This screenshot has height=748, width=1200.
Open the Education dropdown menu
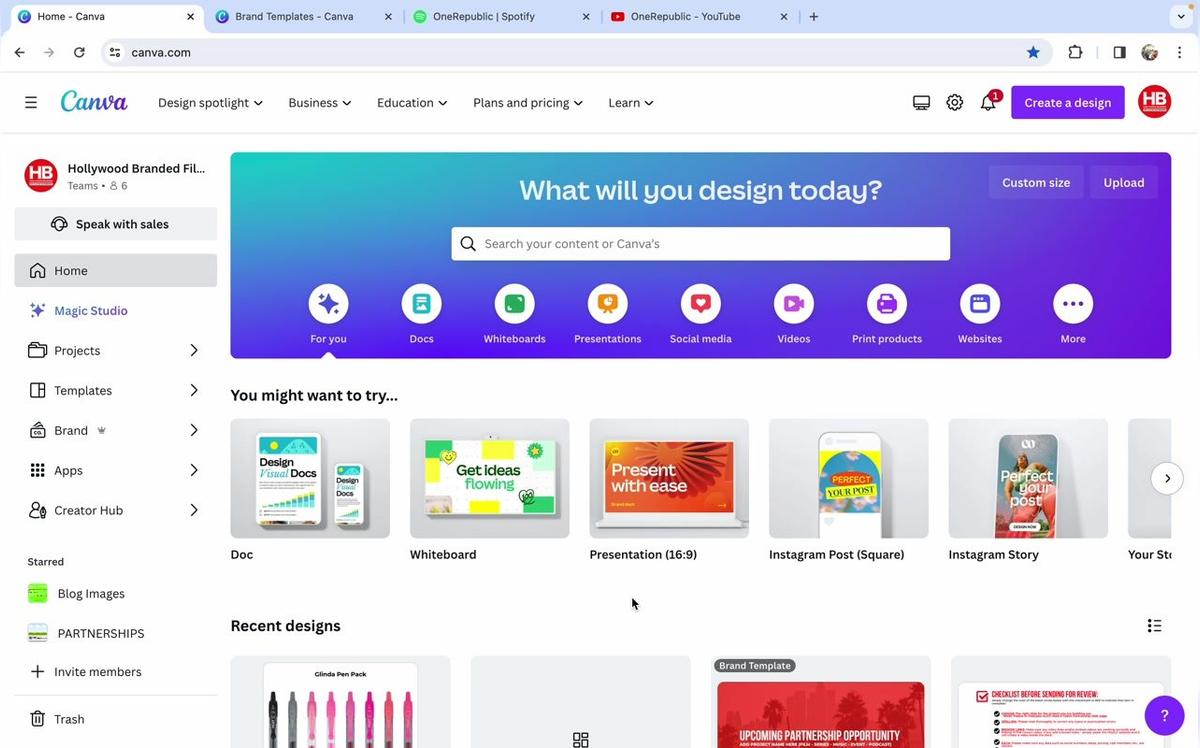click(x=412, y=102)
